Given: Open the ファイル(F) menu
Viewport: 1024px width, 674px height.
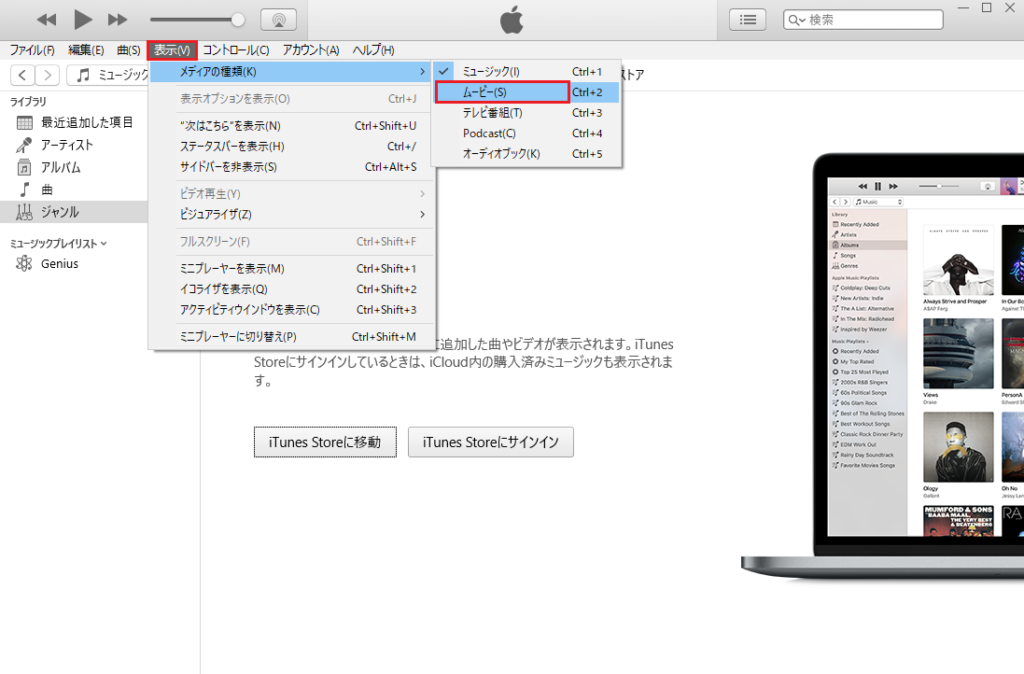Looking at the screenshot, I should [x=31, y=50].
